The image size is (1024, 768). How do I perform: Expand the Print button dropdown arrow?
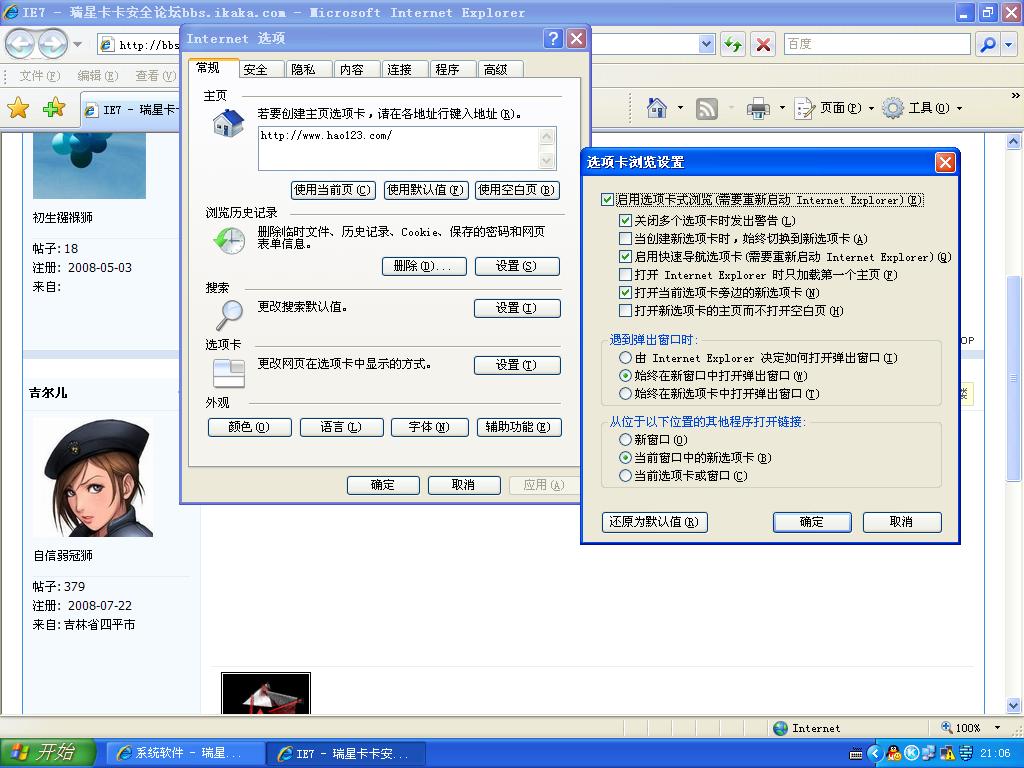coord(782,108)
